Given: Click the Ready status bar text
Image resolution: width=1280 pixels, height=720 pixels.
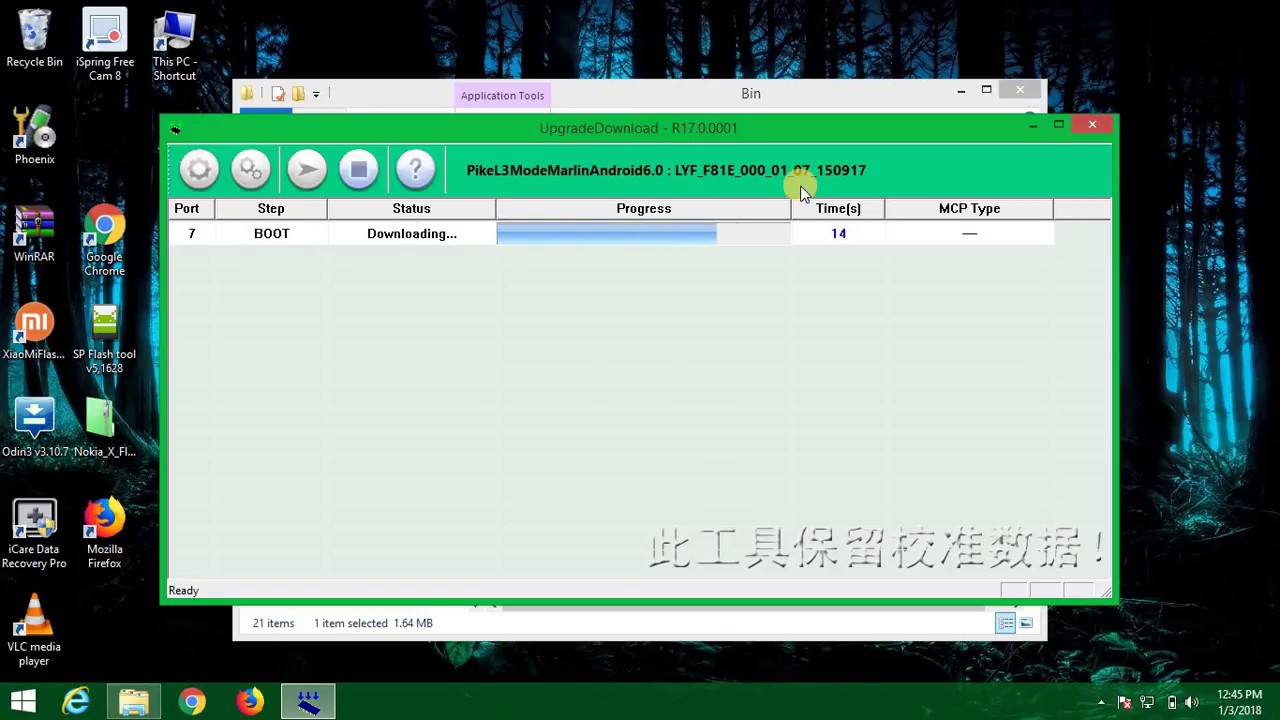Looking at the screenshot, I should (x=183, y=591).
